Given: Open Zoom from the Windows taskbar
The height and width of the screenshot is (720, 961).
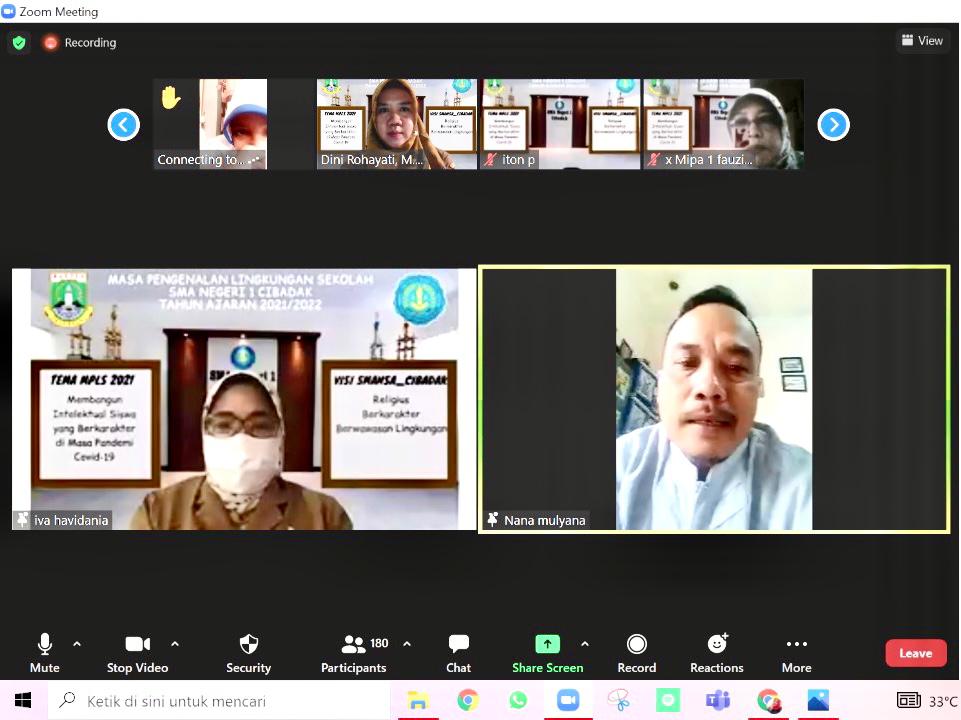Looking at the screenshot, I should 568,700.
